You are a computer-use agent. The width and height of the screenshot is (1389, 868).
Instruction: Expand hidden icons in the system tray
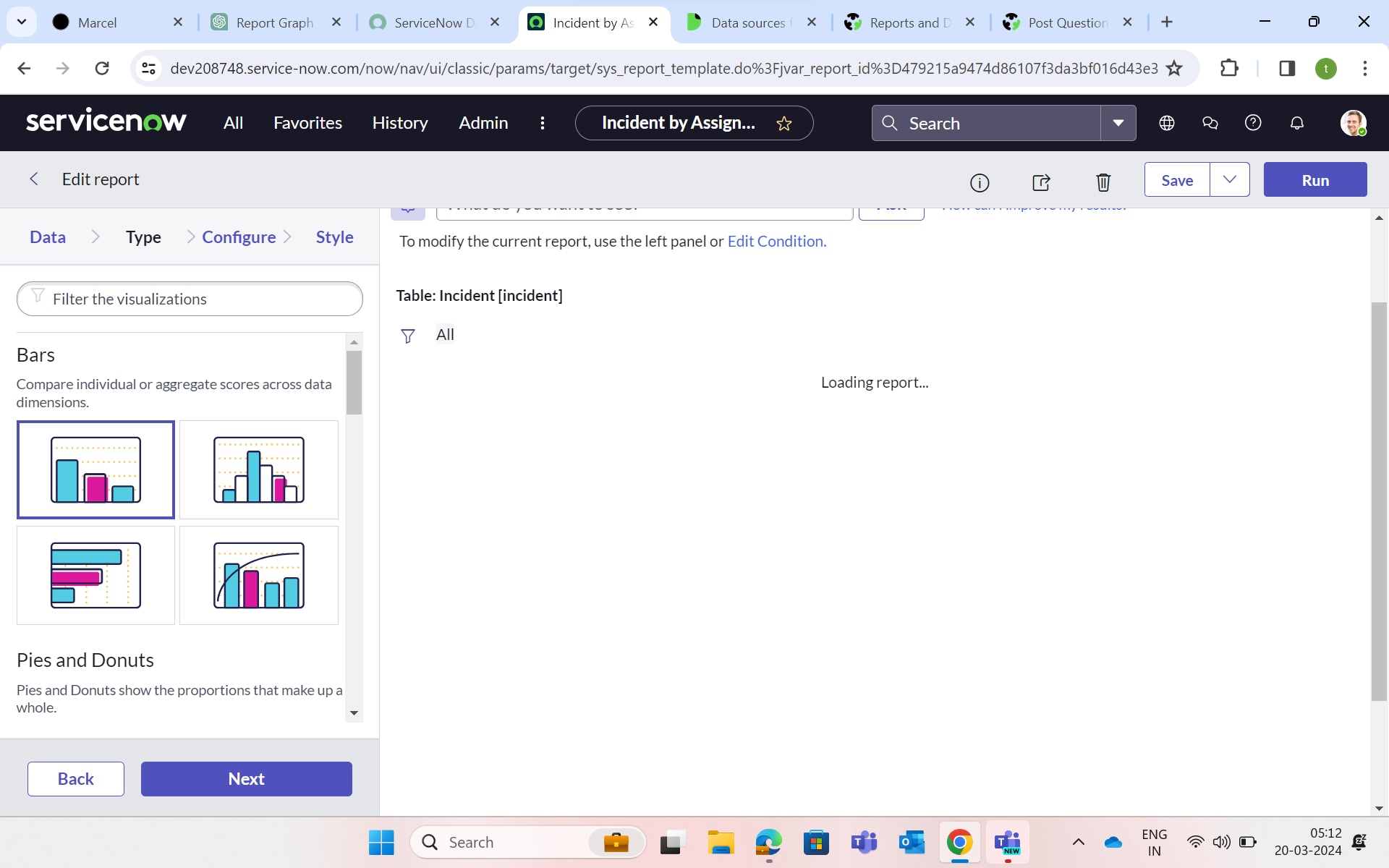coord(1077,842)
